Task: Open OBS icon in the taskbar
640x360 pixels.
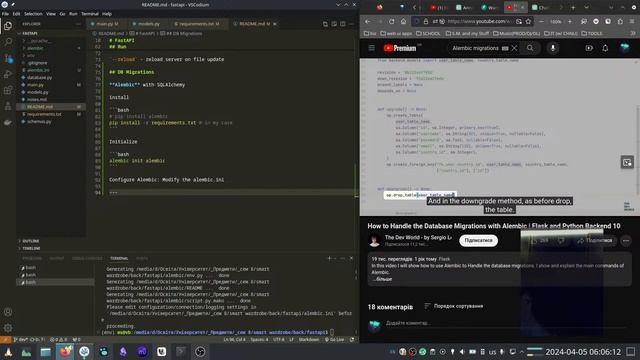Action: (x=200, y=352)
